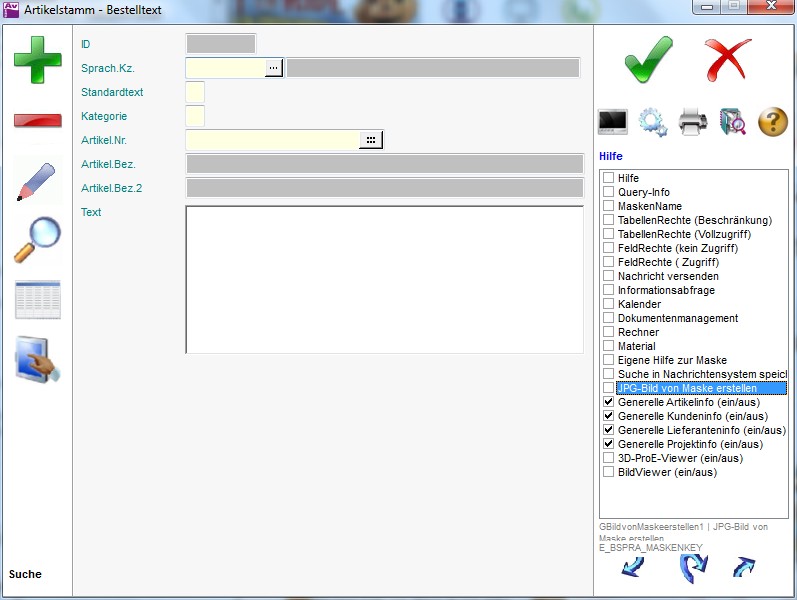Image resolution: width=797 pixels, height=600 pixels.
Task: Toggle the BildViewer (ein/aus) checkbox
Action: pos(608,472)
